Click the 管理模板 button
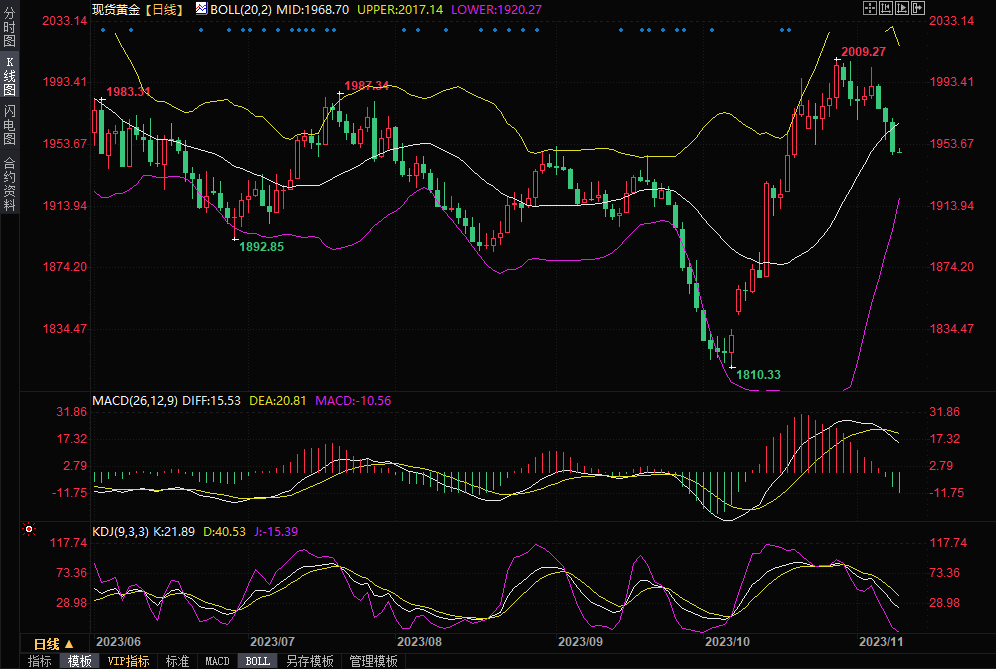The image size is (996, 669). [373, 661]
